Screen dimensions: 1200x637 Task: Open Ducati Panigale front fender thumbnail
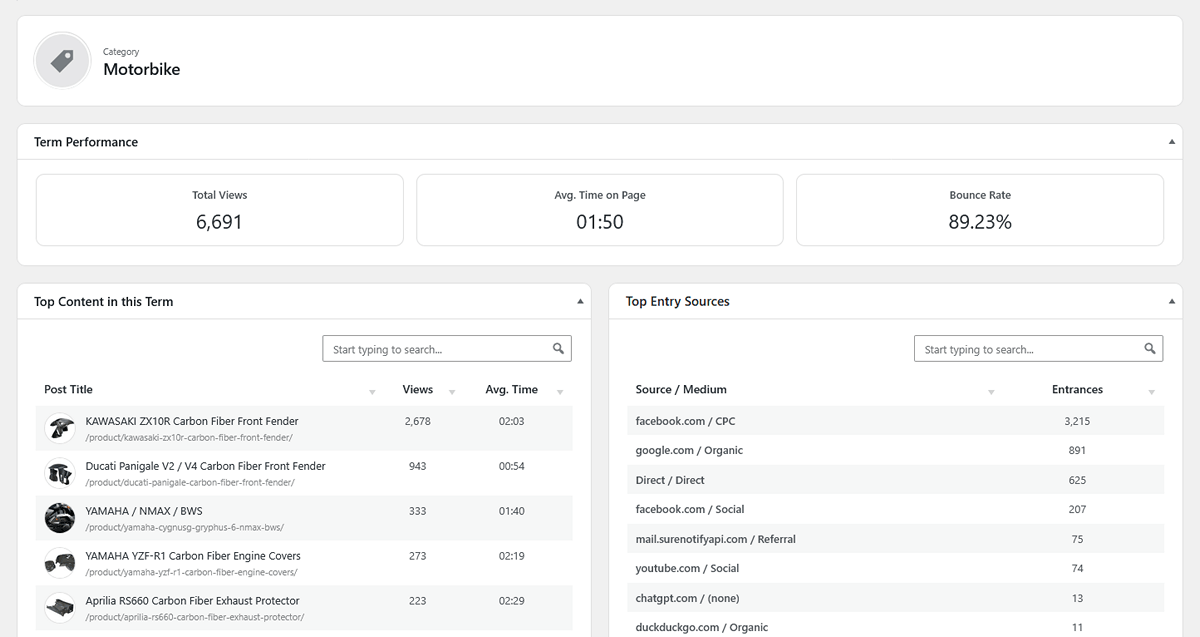60,473
